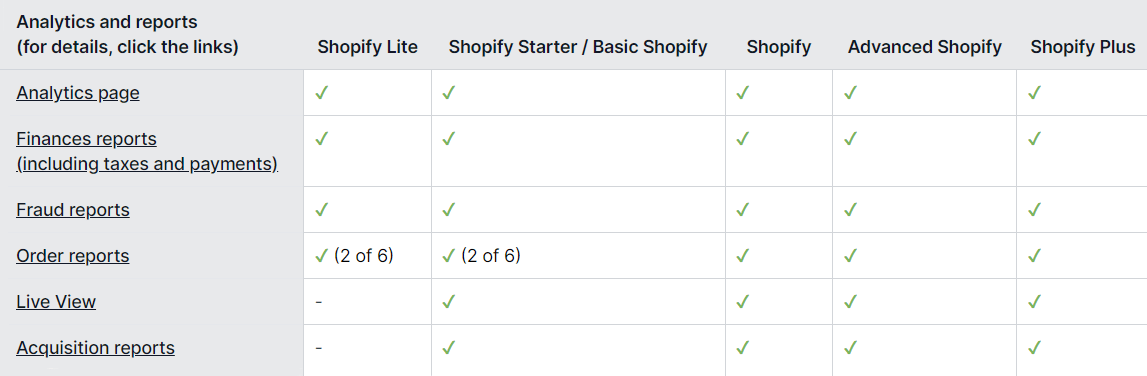Image resolution: width=1147 pixels, height=376 pixels.
Task: Click the Finances reports checkmark under Shopify column
Action: 743,138
